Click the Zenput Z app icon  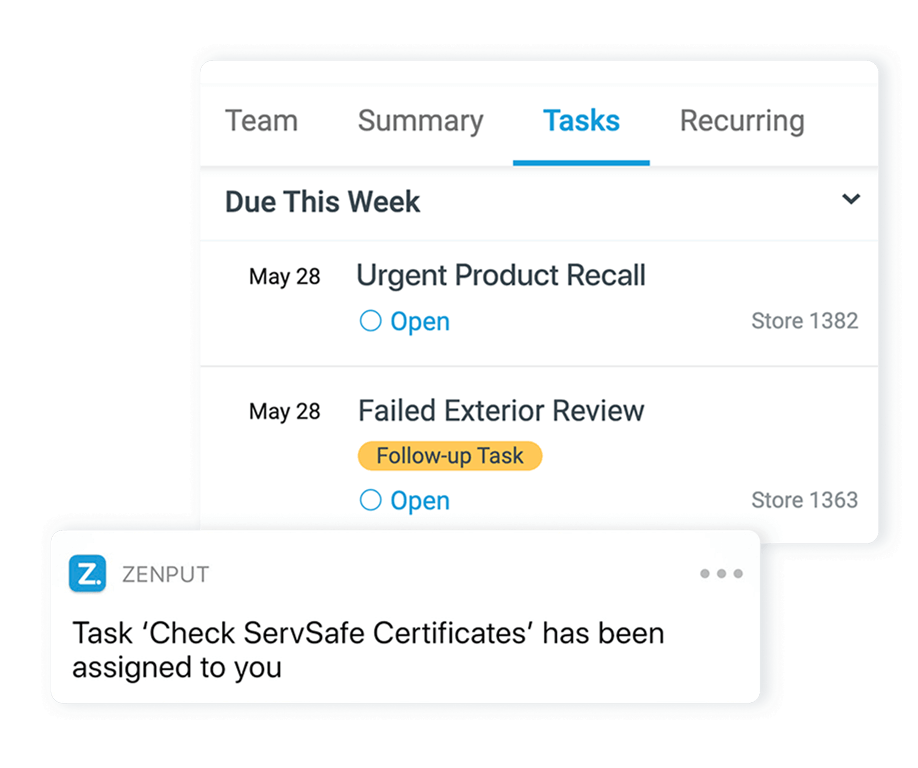point(86,574)
